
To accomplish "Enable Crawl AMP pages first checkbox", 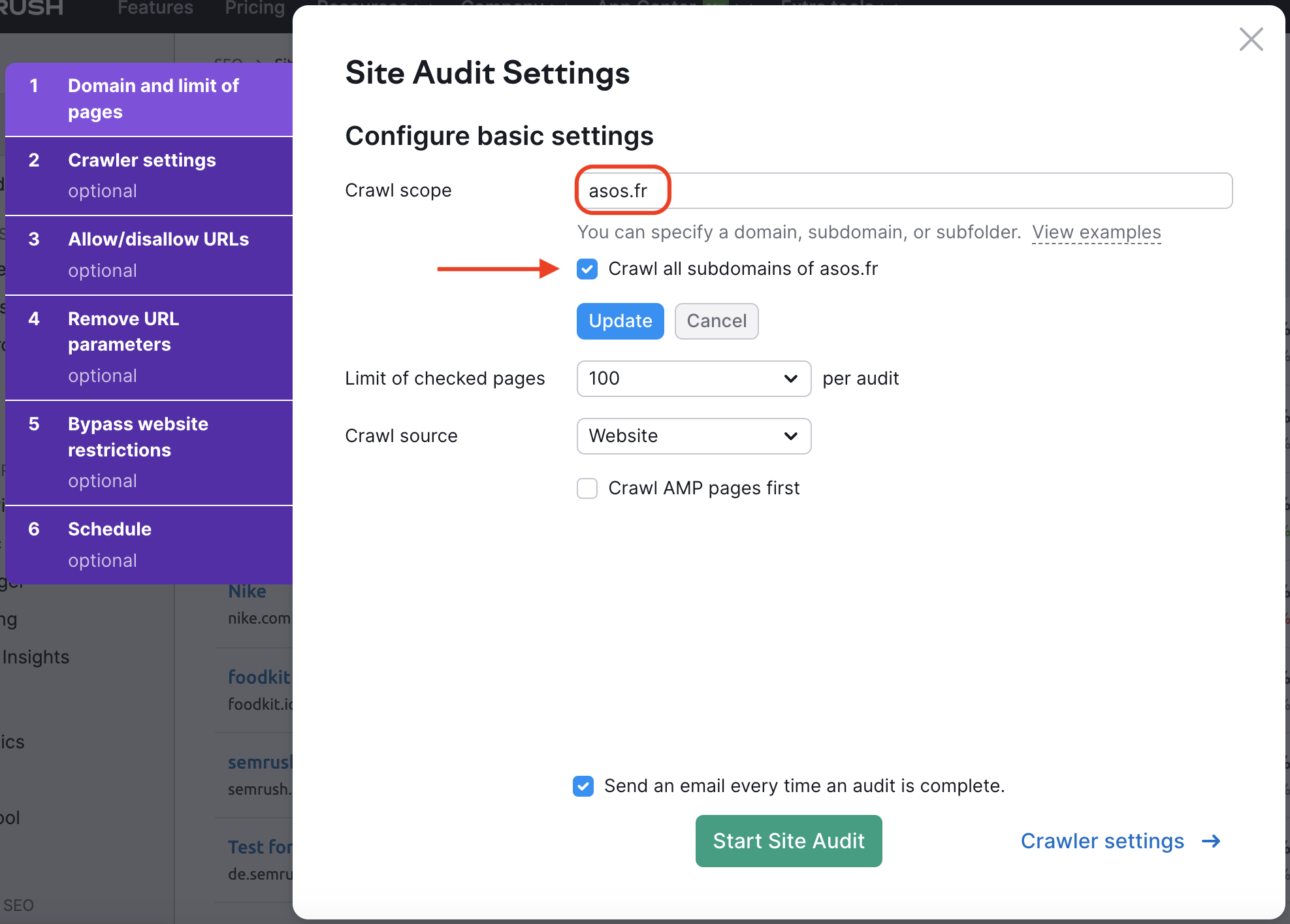I will tap(587, 488).
